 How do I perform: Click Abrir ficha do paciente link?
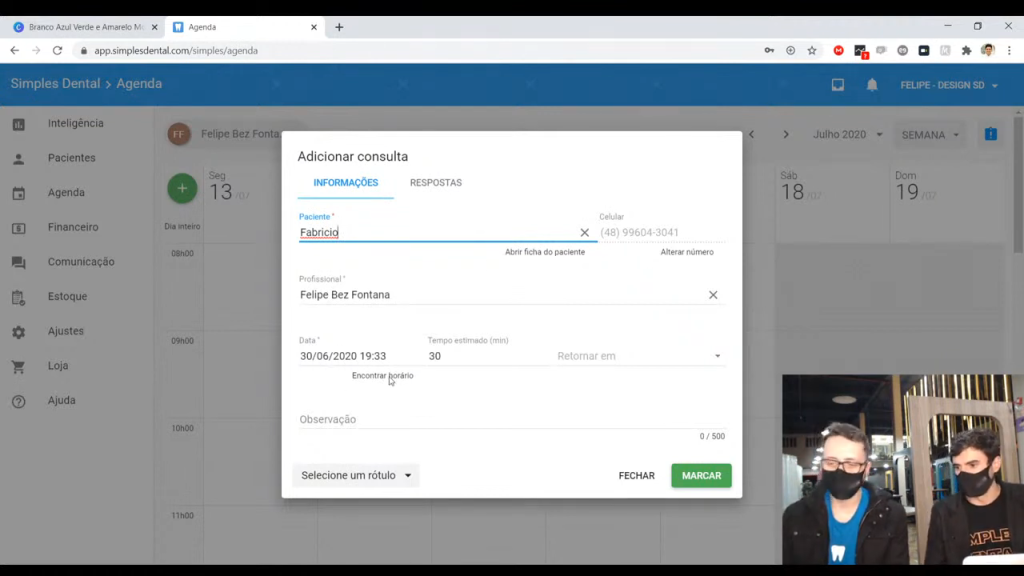[544, 252]
